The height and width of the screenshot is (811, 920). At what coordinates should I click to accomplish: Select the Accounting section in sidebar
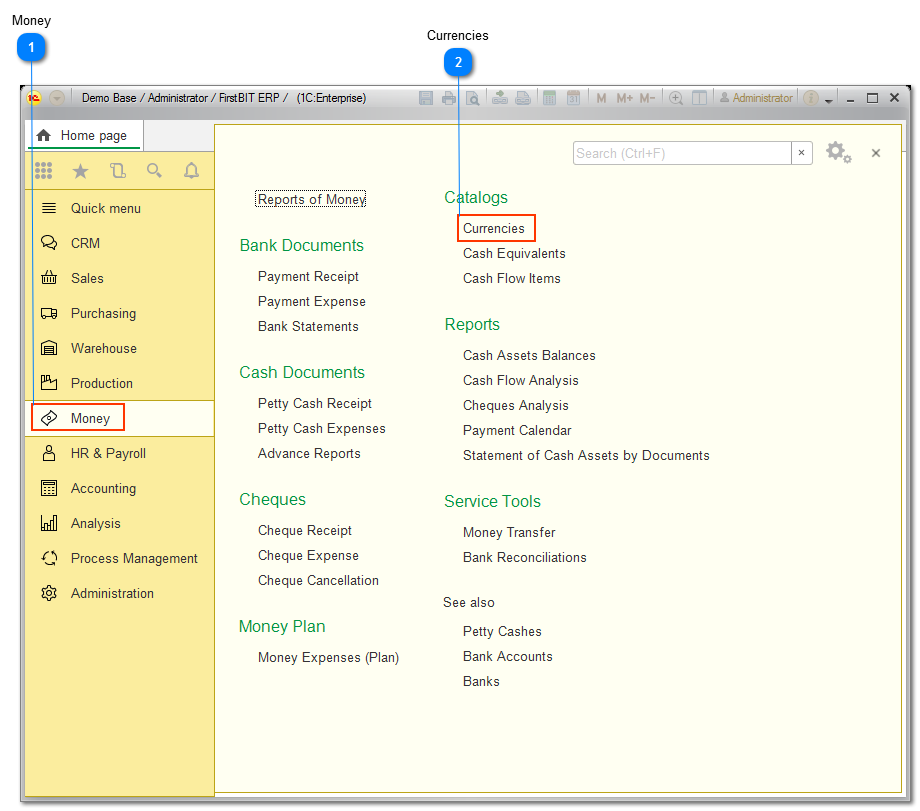pos(102,488)
